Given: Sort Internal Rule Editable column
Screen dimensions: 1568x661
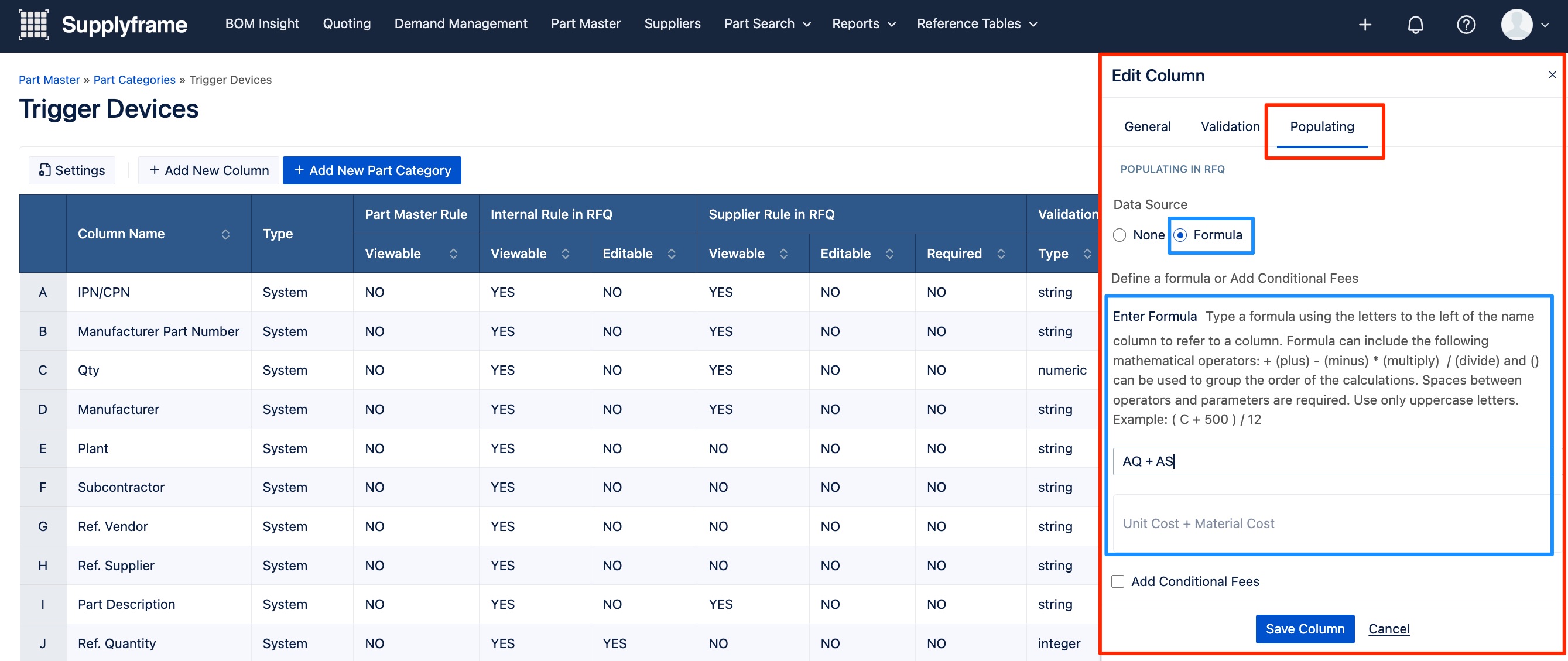Looking at the screenshot, I should (x=672, y=254).
